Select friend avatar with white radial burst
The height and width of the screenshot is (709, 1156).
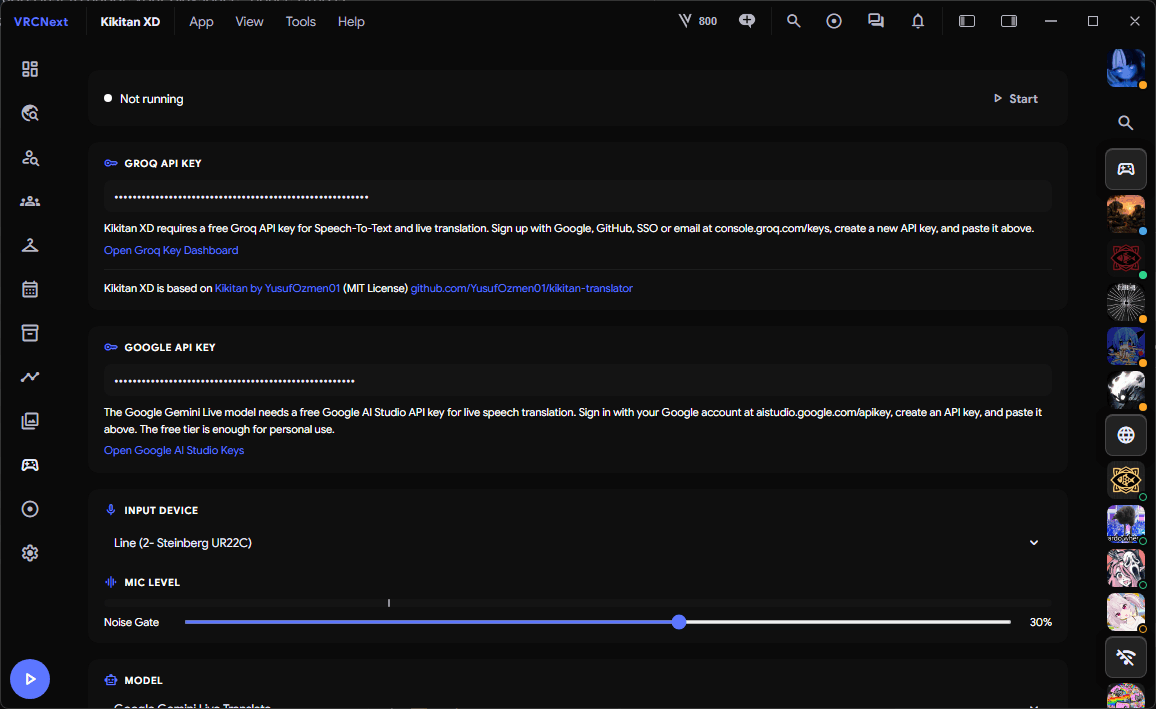(x=1126, y=302)
